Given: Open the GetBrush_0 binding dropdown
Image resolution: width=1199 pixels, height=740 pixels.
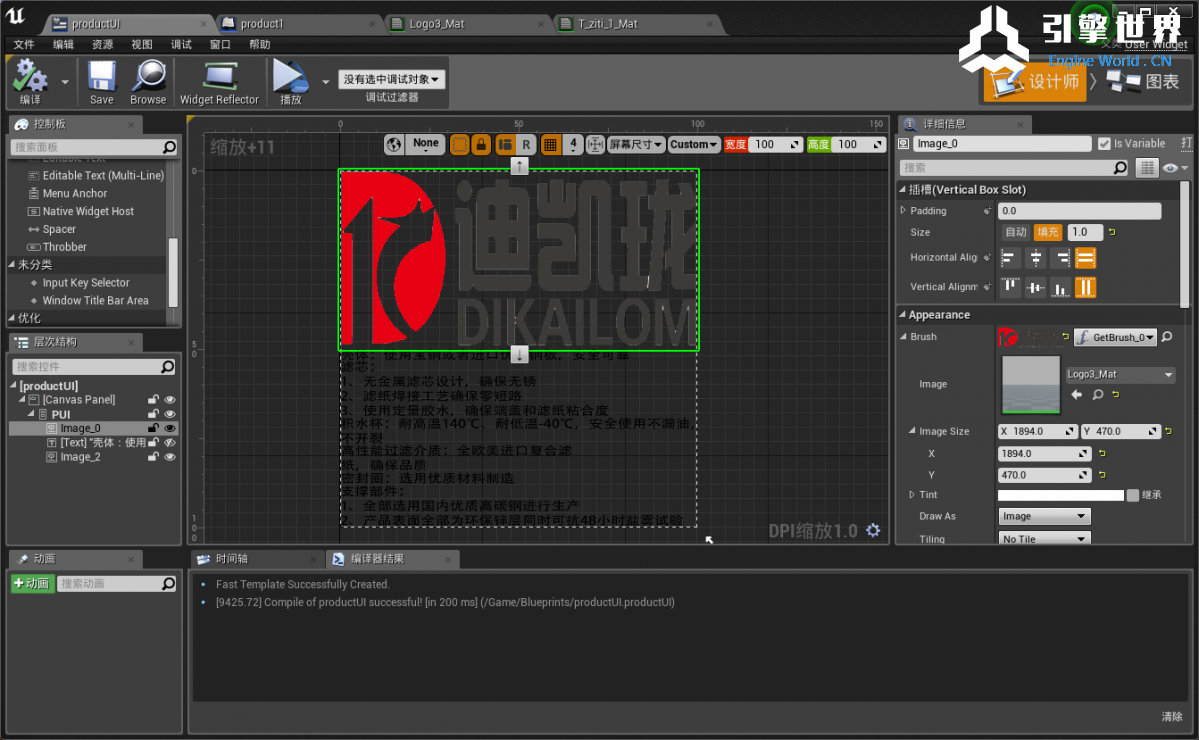Looking at the screenshot, I should (x=1116, y=337).
